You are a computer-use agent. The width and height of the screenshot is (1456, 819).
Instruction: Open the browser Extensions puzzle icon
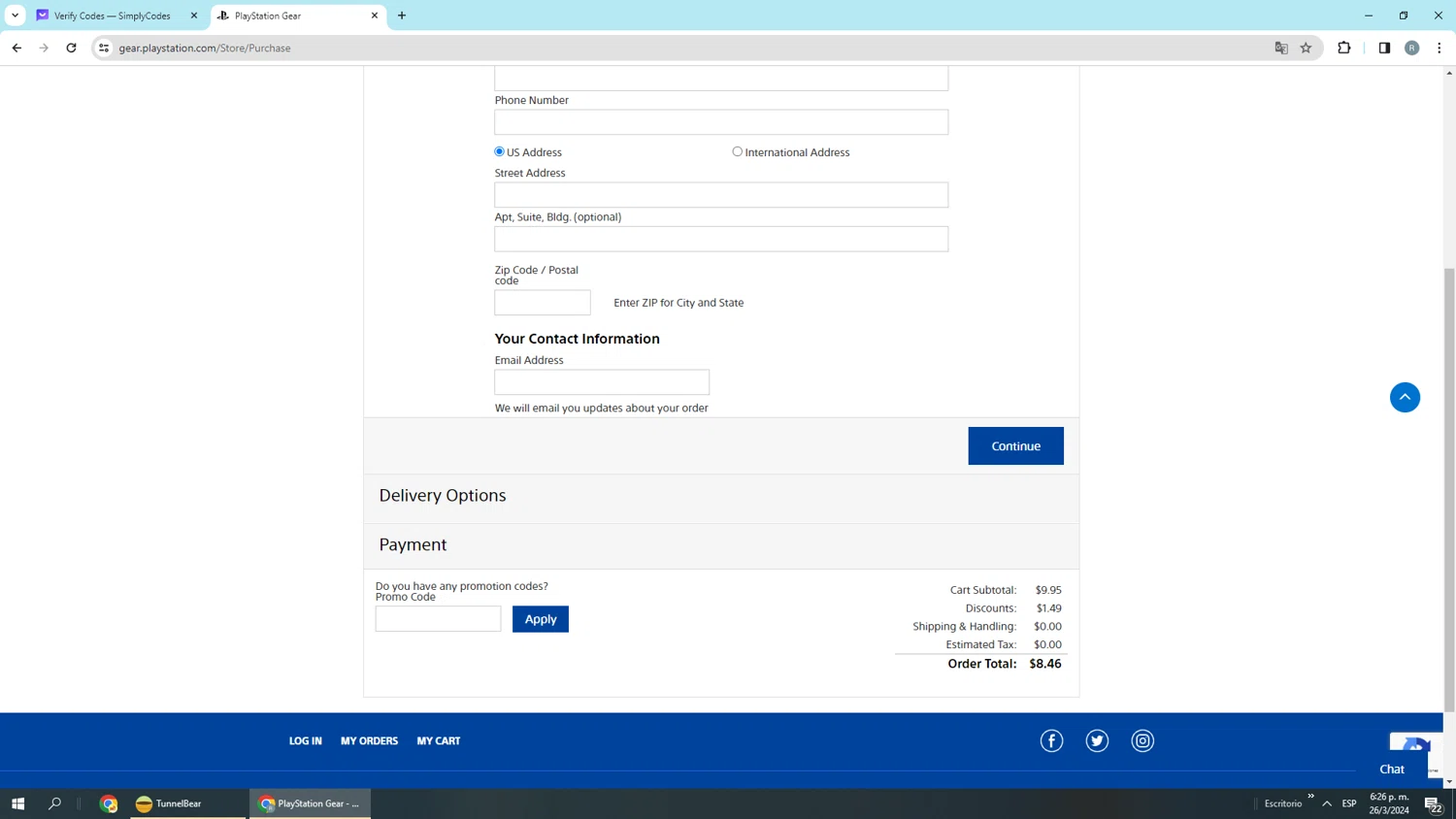point(1343,48)
